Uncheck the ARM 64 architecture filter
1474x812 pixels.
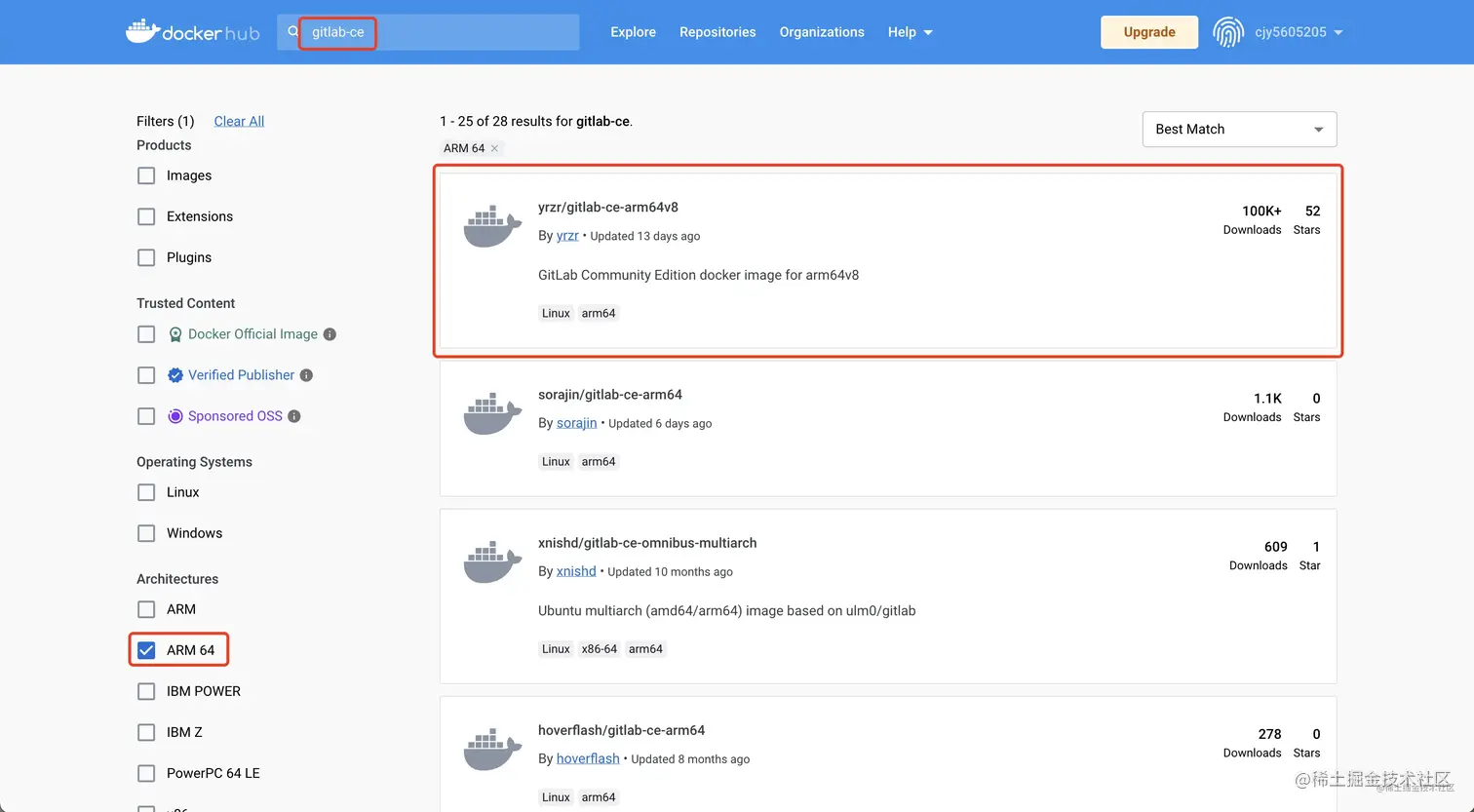pyautogui.click(x=146, y=650)
